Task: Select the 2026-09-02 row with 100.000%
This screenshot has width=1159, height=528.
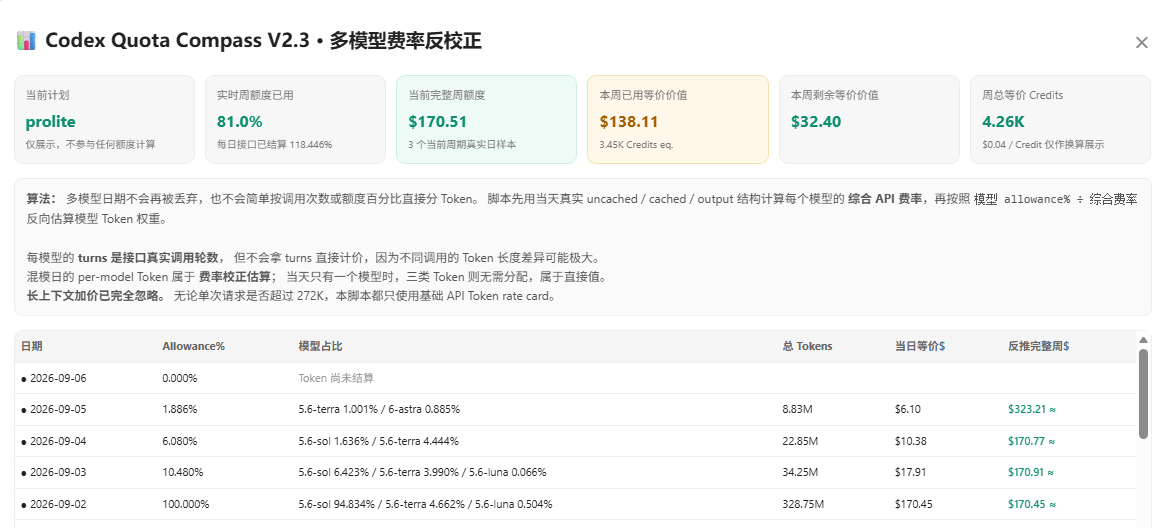Action: (575, 504)
